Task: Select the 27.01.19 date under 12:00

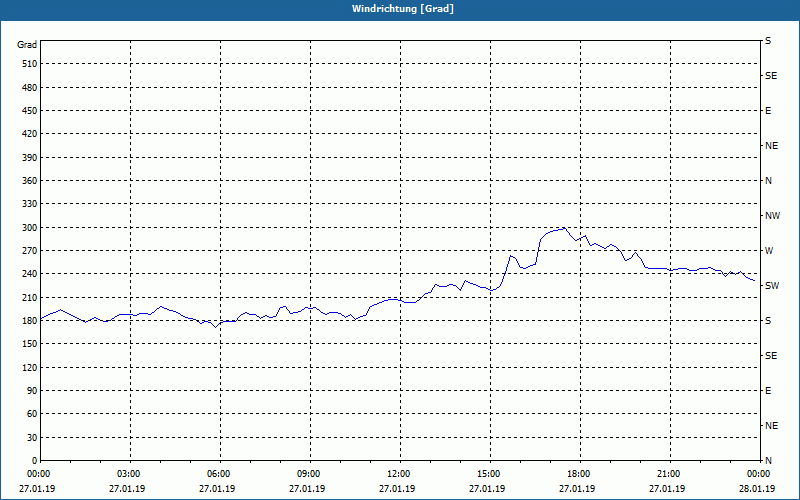Action: [x=397, y=489]
